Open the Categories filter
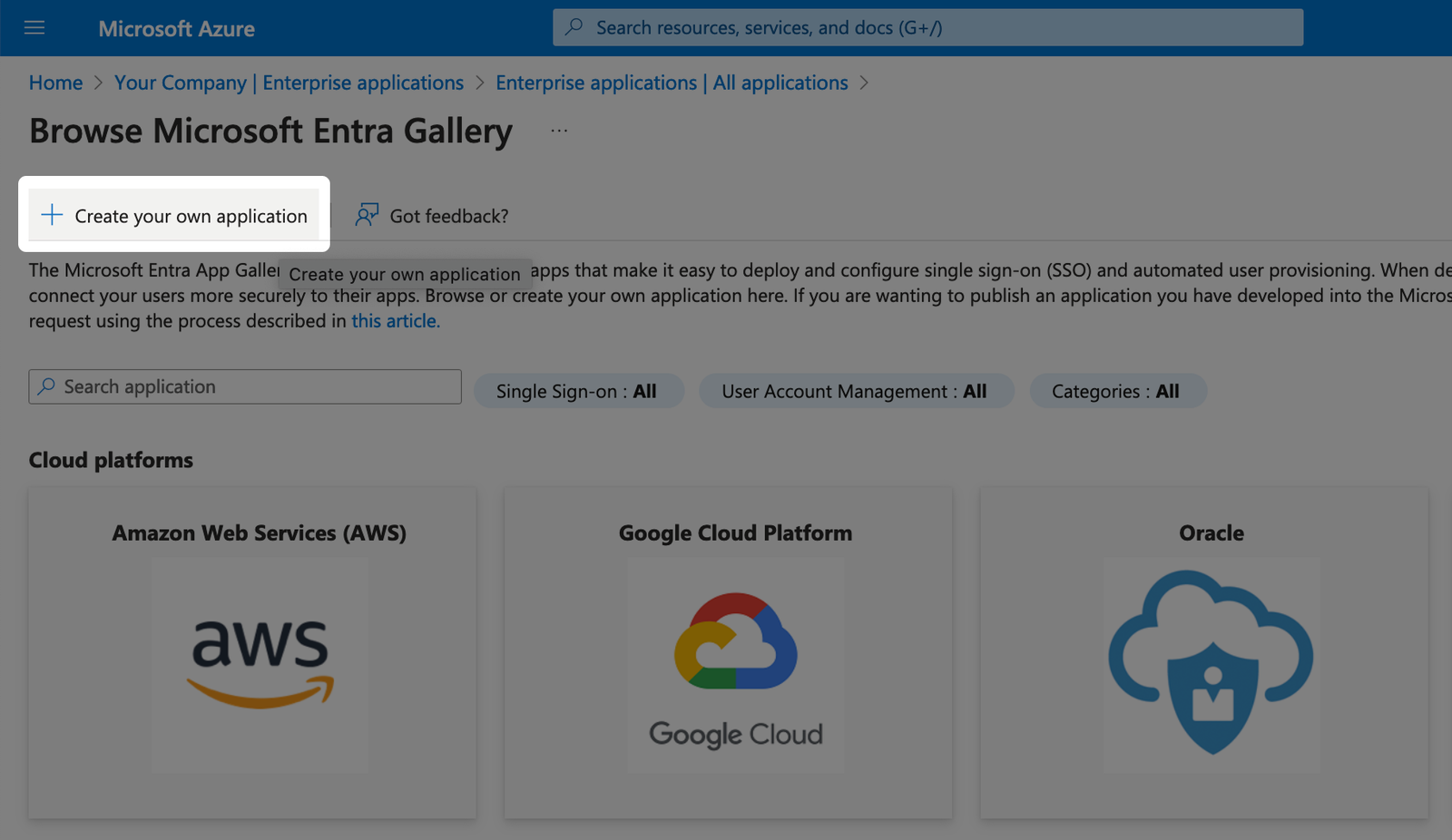The height and width of the screenshot is (840, 1452). pyautogui.click(x=1116, y=391)
